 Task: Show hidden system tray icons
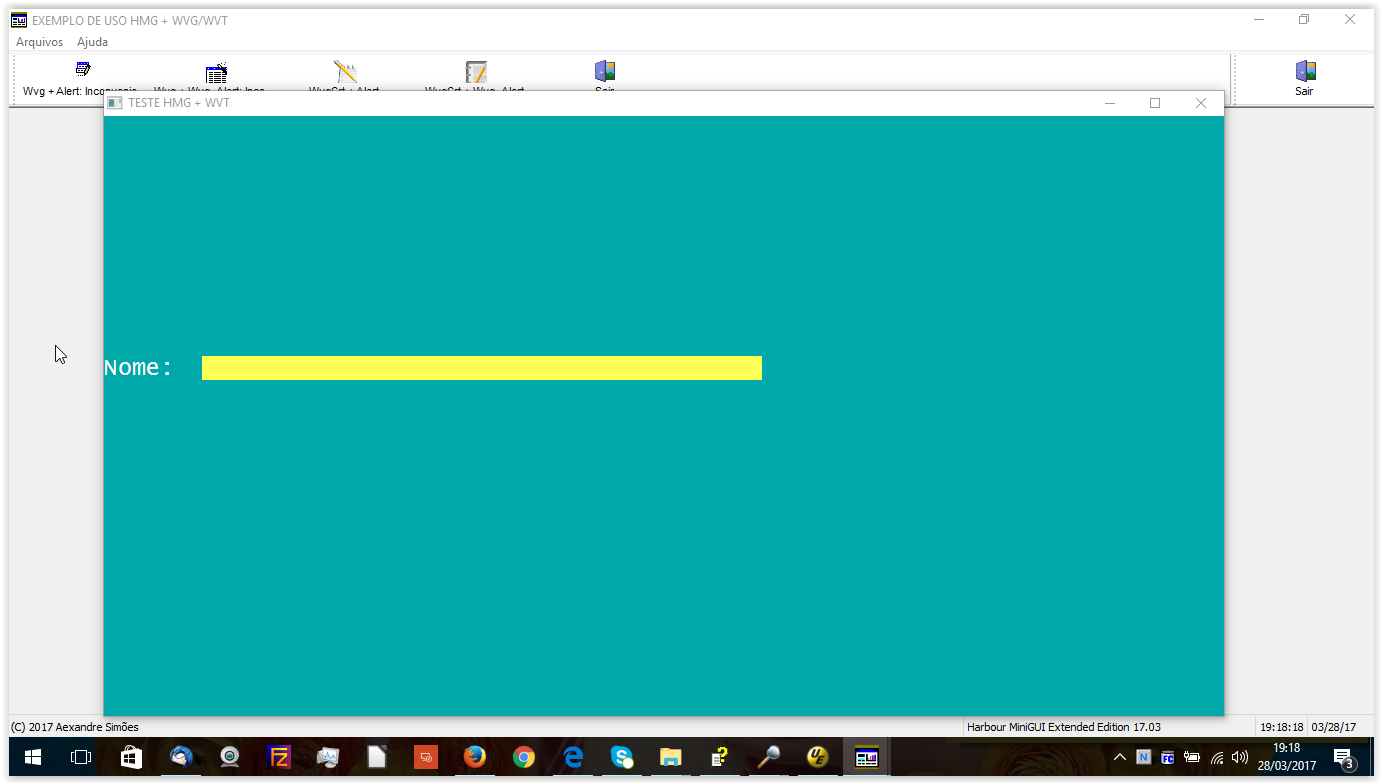pos(1120,758)
